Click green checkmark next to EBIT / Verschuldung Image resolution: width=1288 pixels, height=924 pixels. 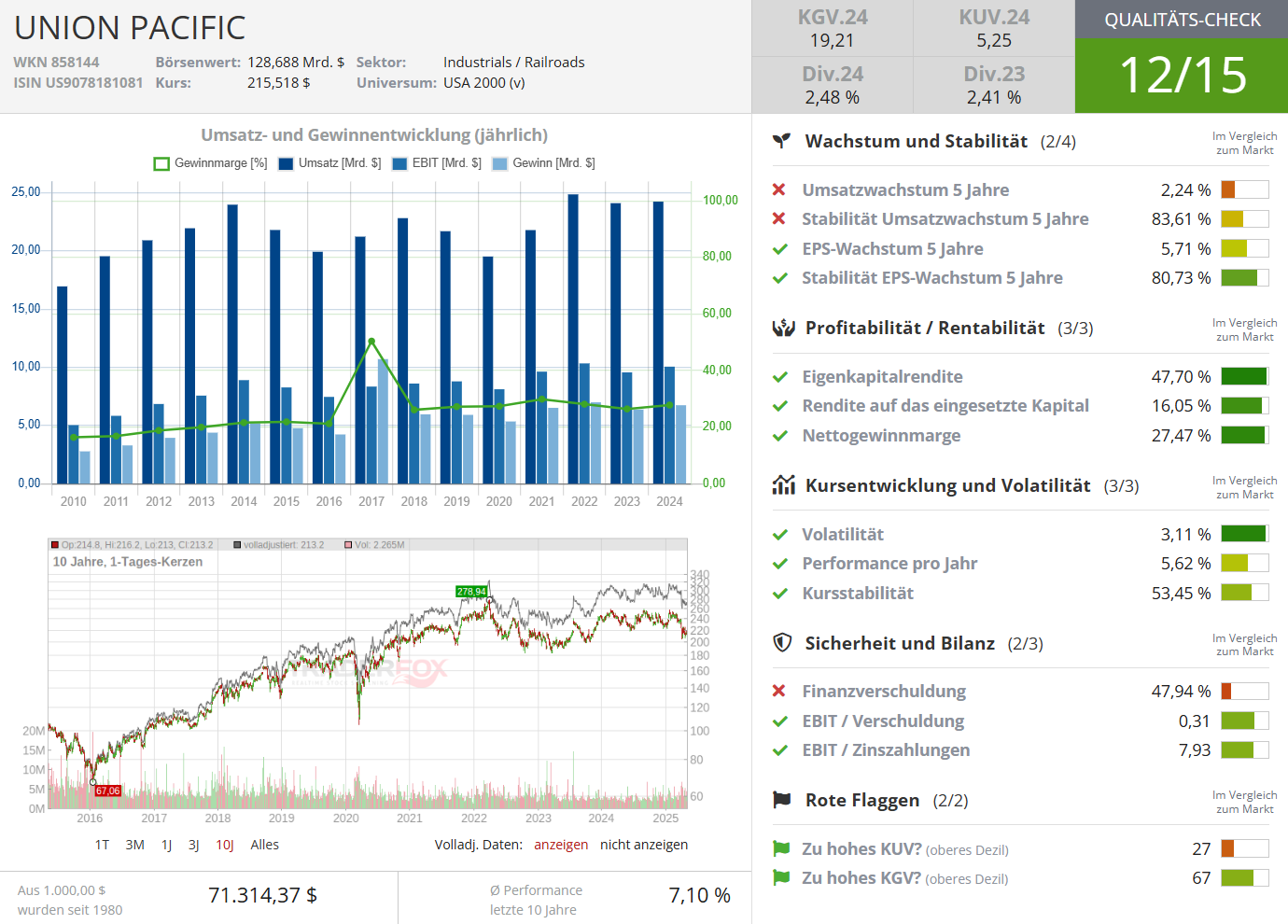pyautogui.click(x=780, y=721)
